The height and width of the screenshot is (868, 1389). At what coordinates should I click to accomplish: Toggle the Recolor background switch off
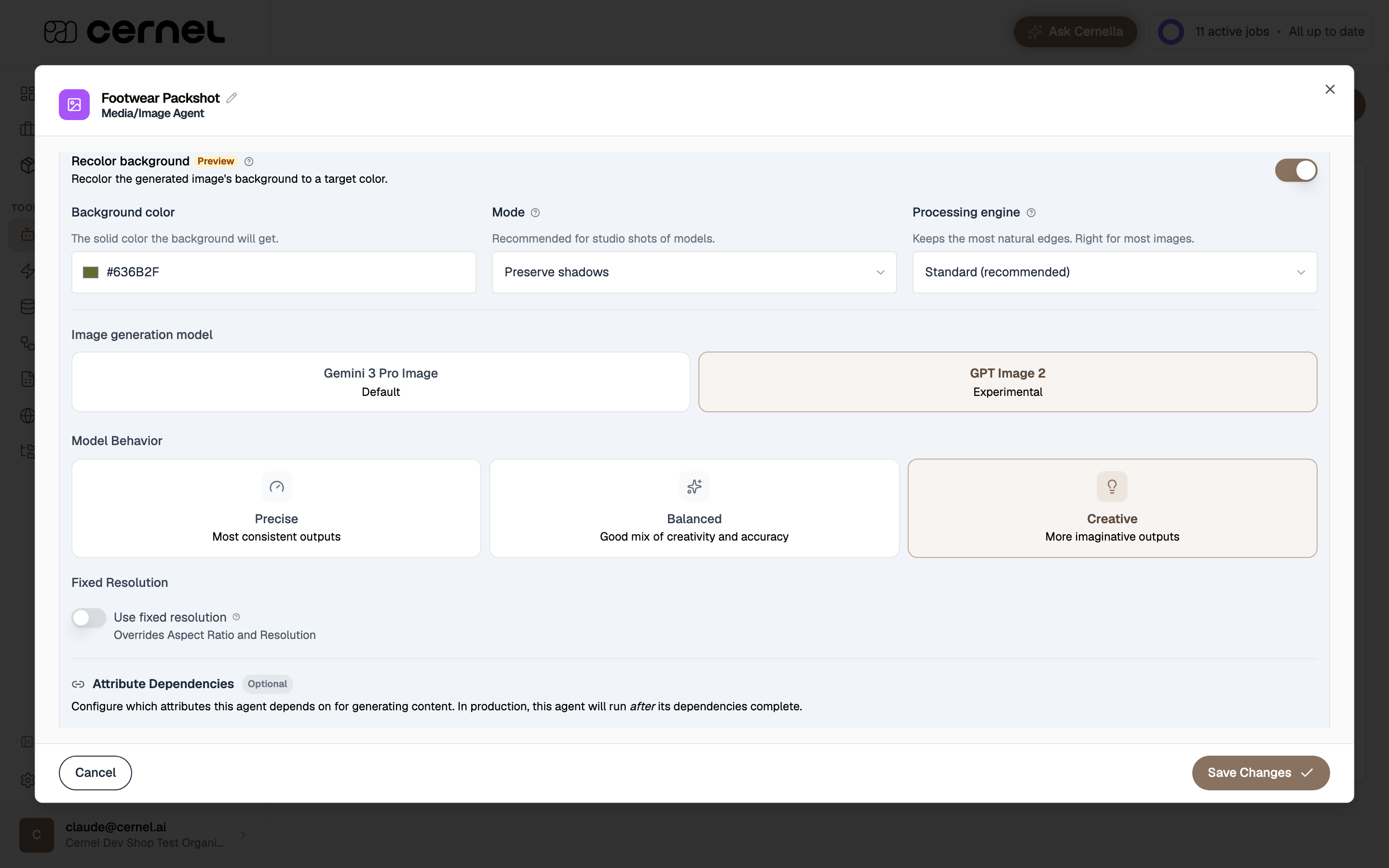(x=1296, y=171)
